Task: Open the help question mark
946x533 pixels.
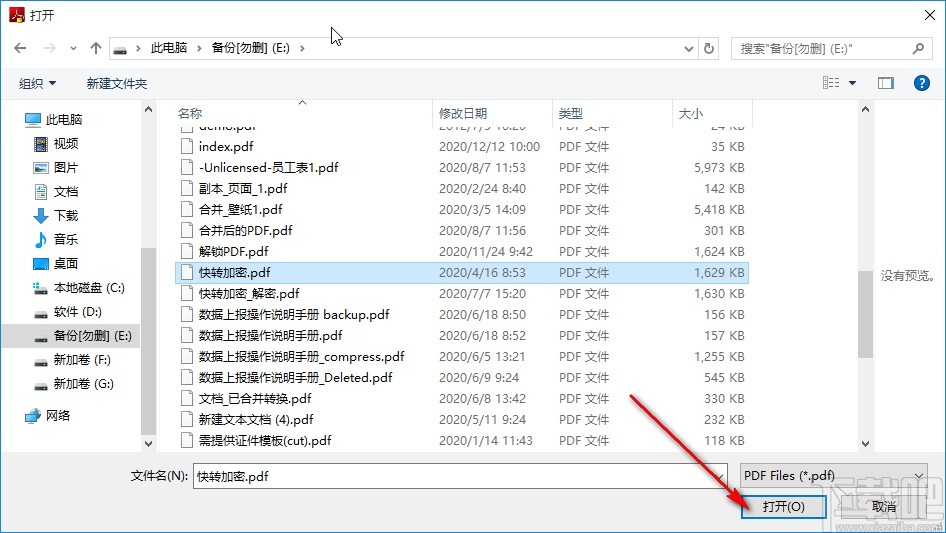Action: tap(921, 83)
